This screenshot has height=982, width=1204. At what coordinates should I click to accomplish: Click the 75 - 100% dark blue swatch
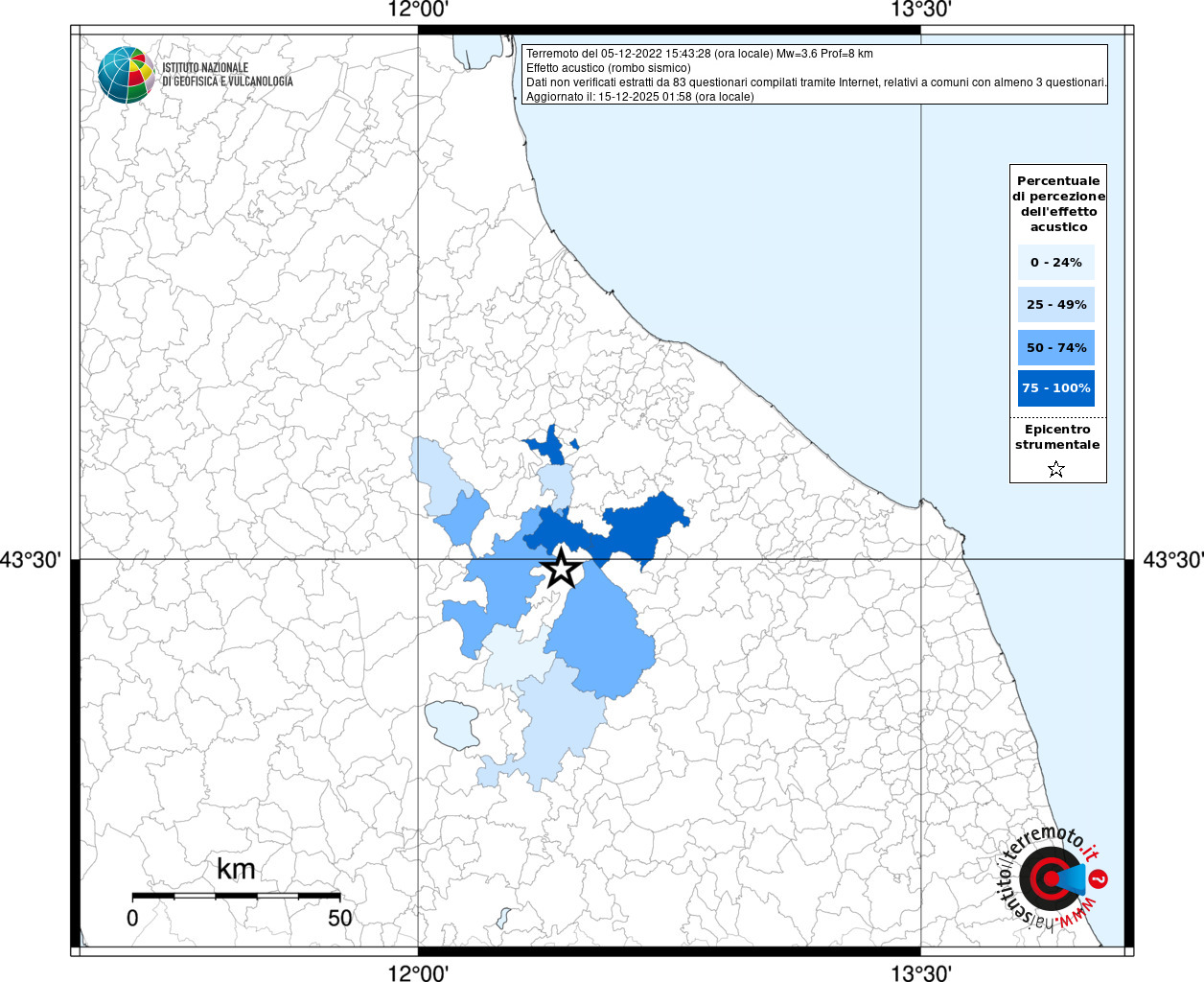(1055, 388)
